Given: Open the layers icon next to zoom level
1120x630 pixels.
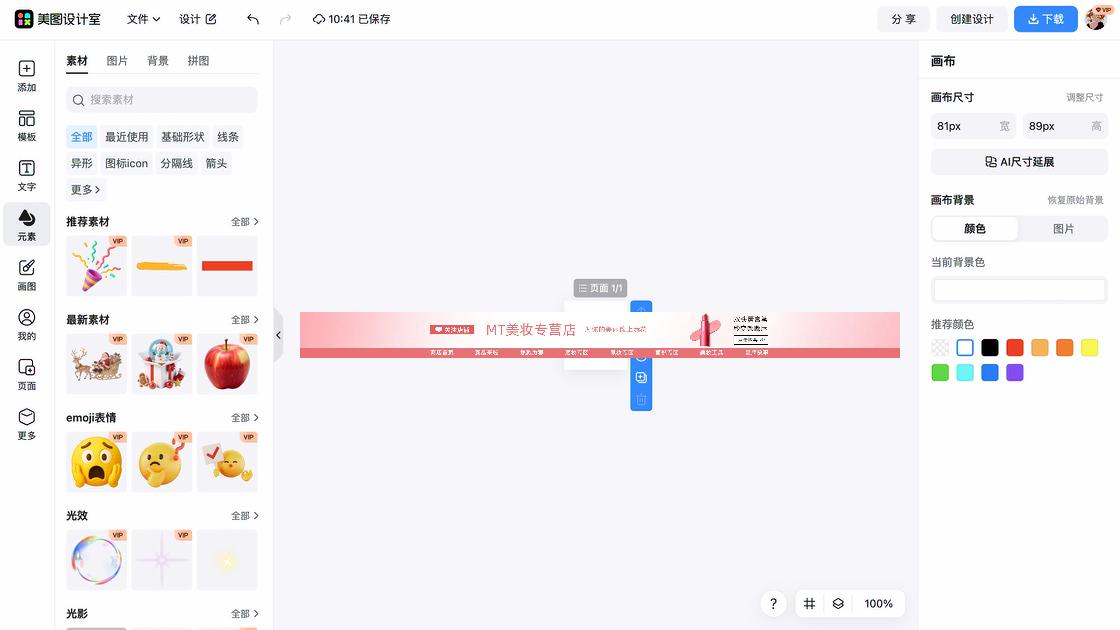Looking at the screenshot, I should (838, 604).
